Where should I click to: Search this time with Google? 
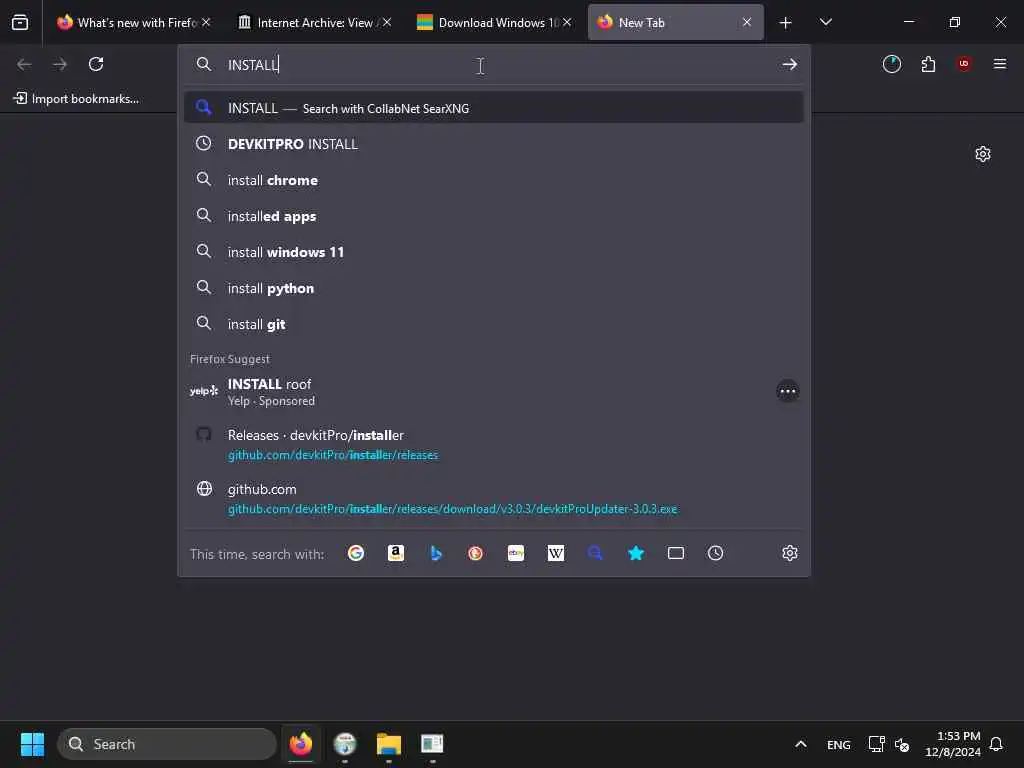[356, 553]
